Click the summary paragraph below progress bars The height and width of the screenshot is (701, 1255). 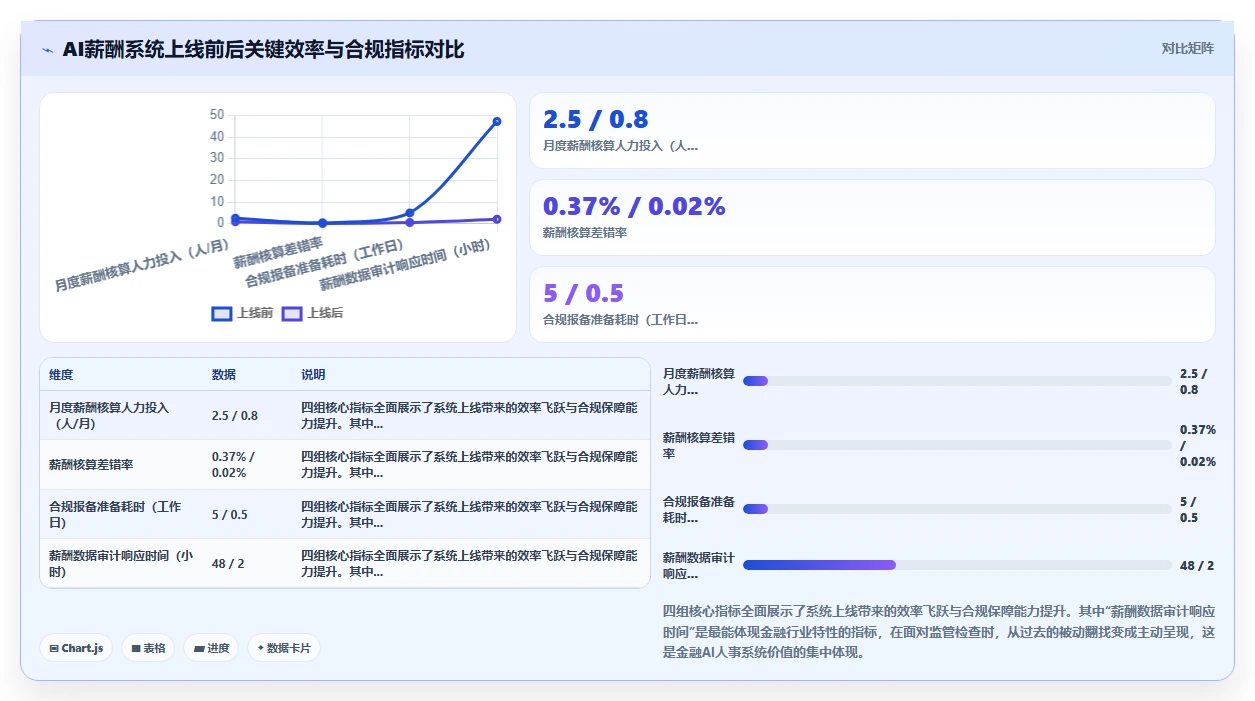tap(941, 632)
